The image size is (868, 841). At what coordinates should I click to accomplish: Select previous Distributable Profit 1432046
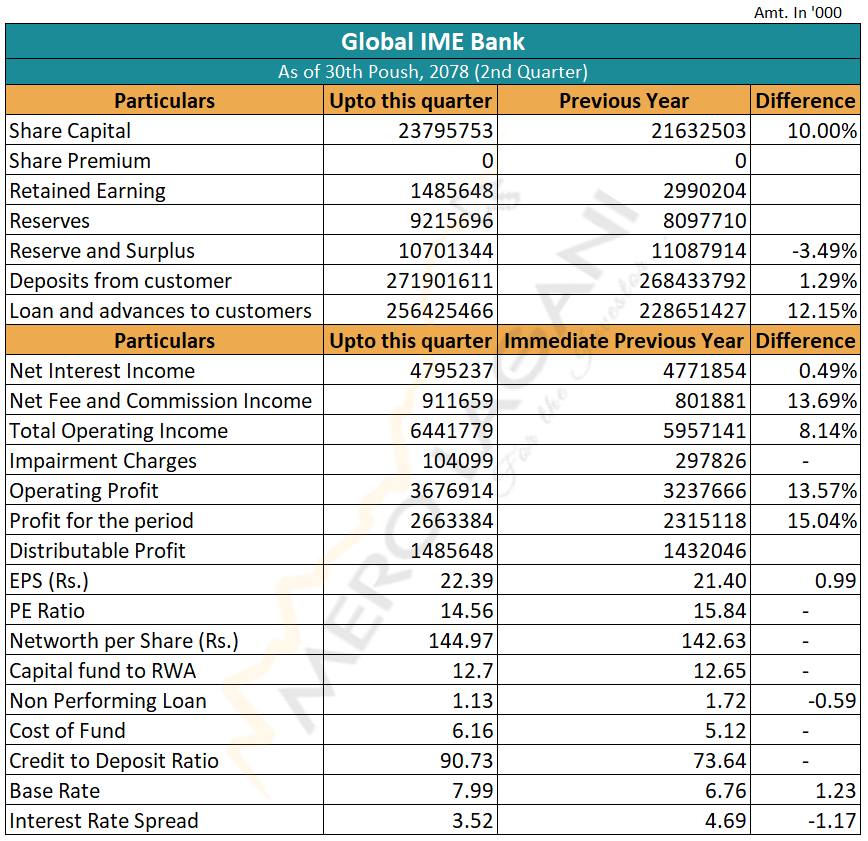pyautogui.click(x=705, y=551)
